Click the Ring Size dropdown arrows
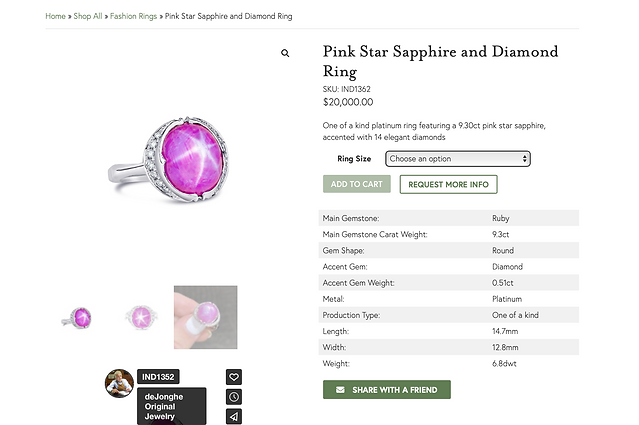The image size is (639, 425). tap(524, 159)
